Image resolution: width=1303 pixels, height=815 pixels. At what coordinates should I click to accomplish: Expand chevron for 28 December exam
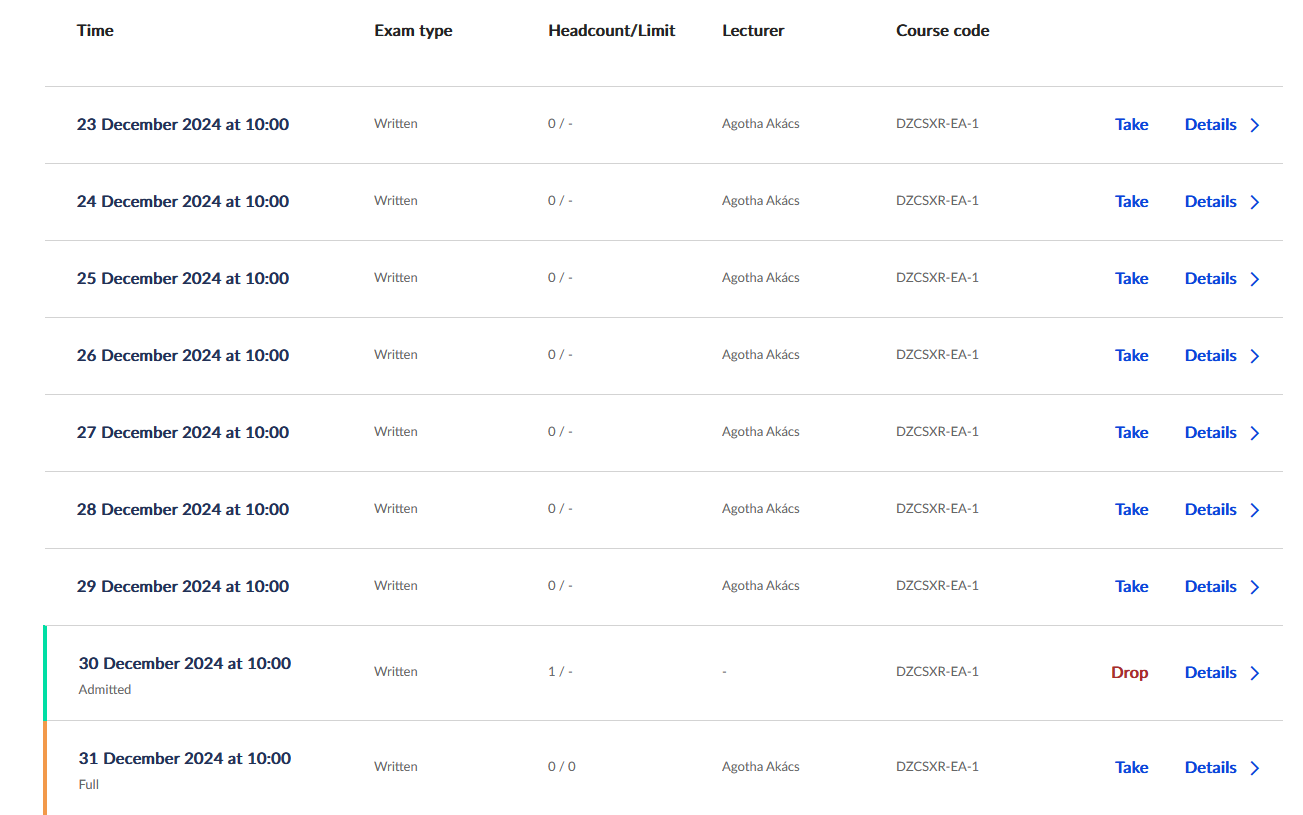click(1255, 510)
